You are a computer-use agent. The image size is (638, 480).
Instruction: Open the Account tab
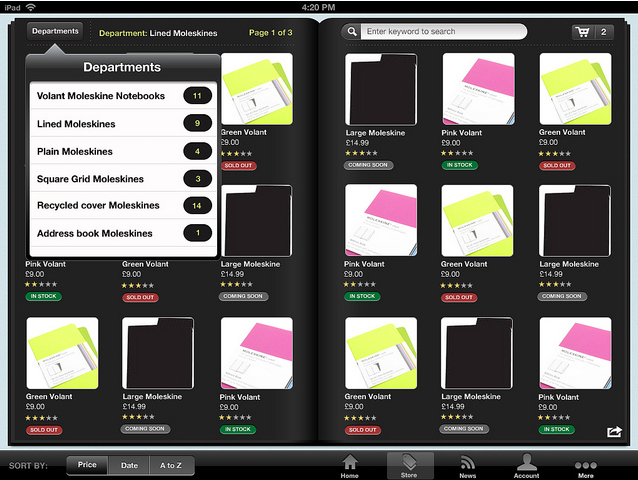527,466
